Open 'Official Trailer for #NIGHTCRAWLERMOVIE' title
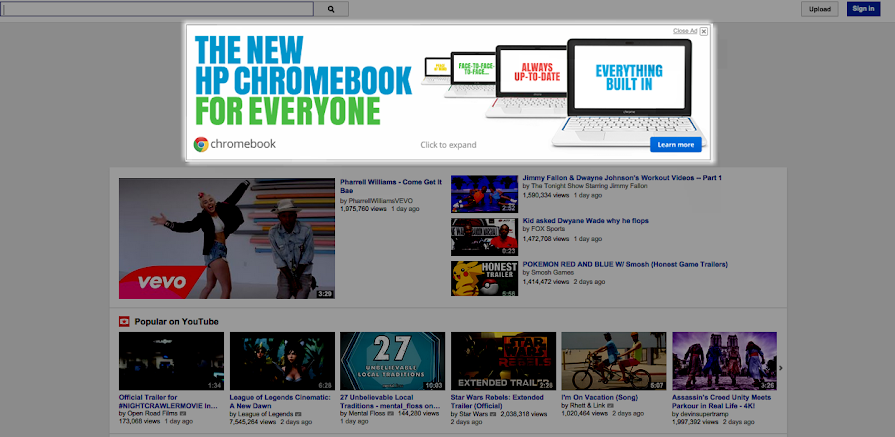895x437 pixels. (168, 402)
